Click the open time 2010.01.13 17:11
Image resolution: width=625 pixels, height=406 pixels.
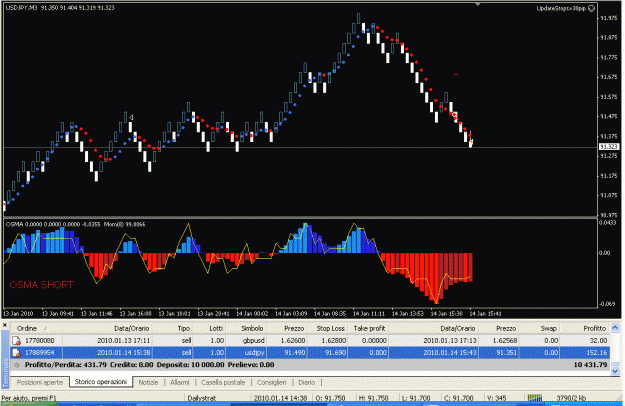coord(124,341)
